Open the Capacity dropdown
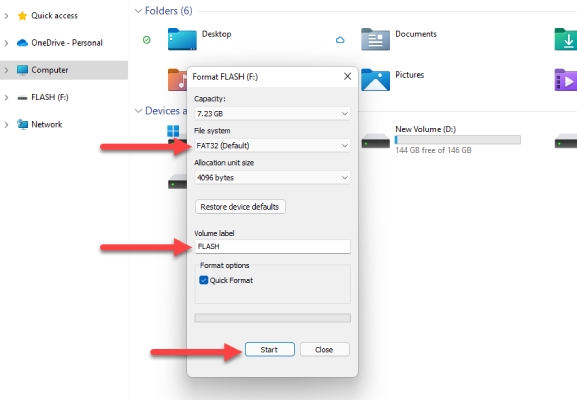Viewport: 577px width, 400px height. 272,113
